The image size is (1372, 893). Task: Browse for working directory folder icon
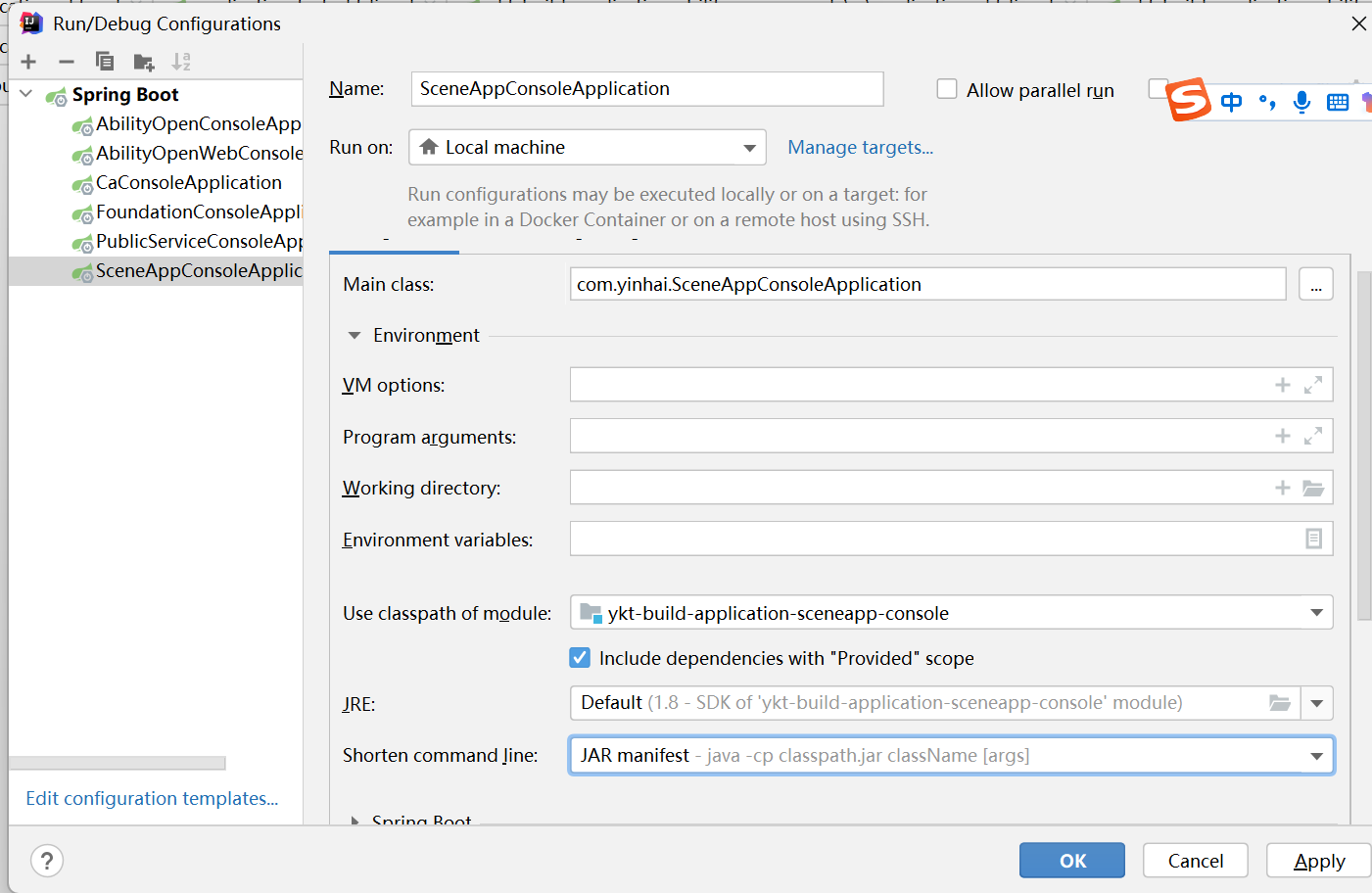[x=1313, y=488]
